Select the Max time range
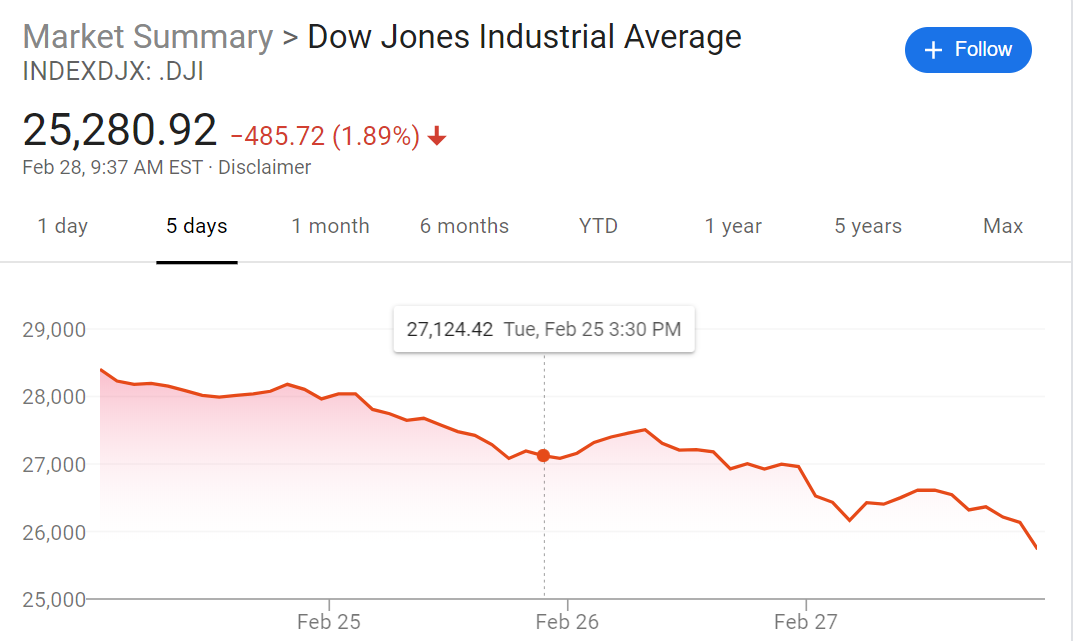This screenshot has width=1073, height=641. pos(1003,226)
